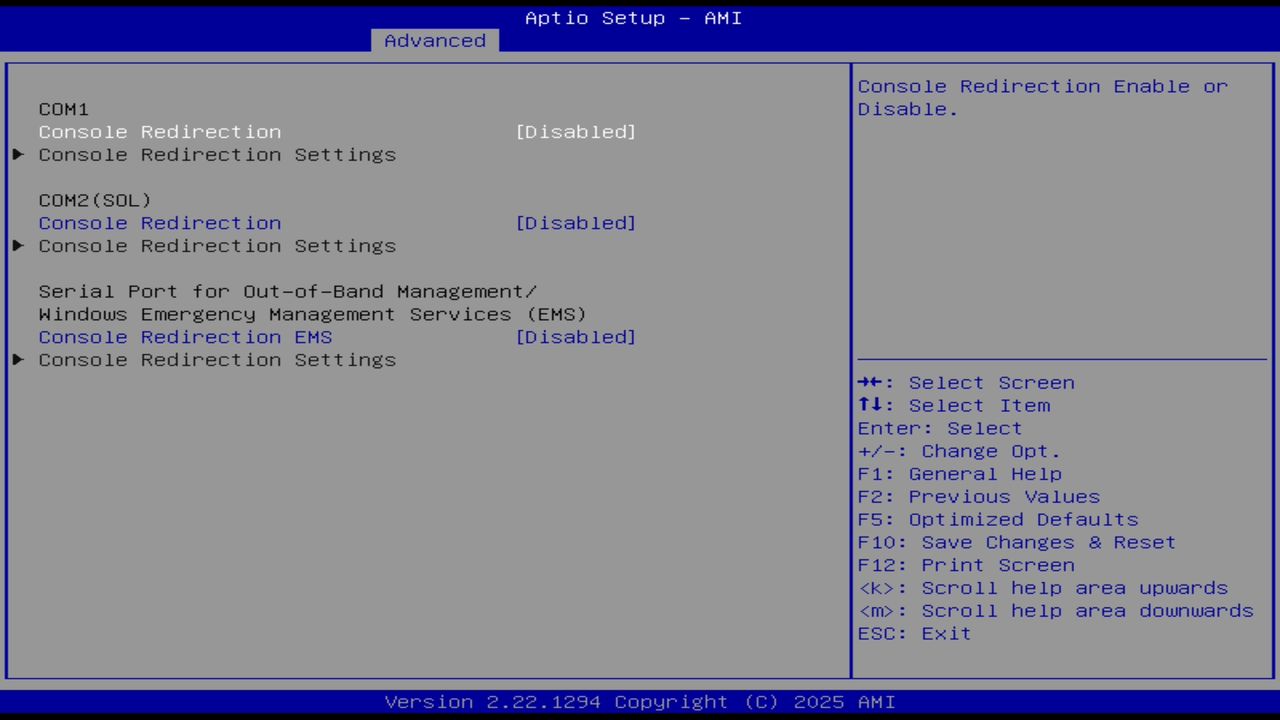The width and height of the screenshot is (1280, 720).
Task: Select the Serial Port Out-of-Band Management label
Action: pos(288,291)
